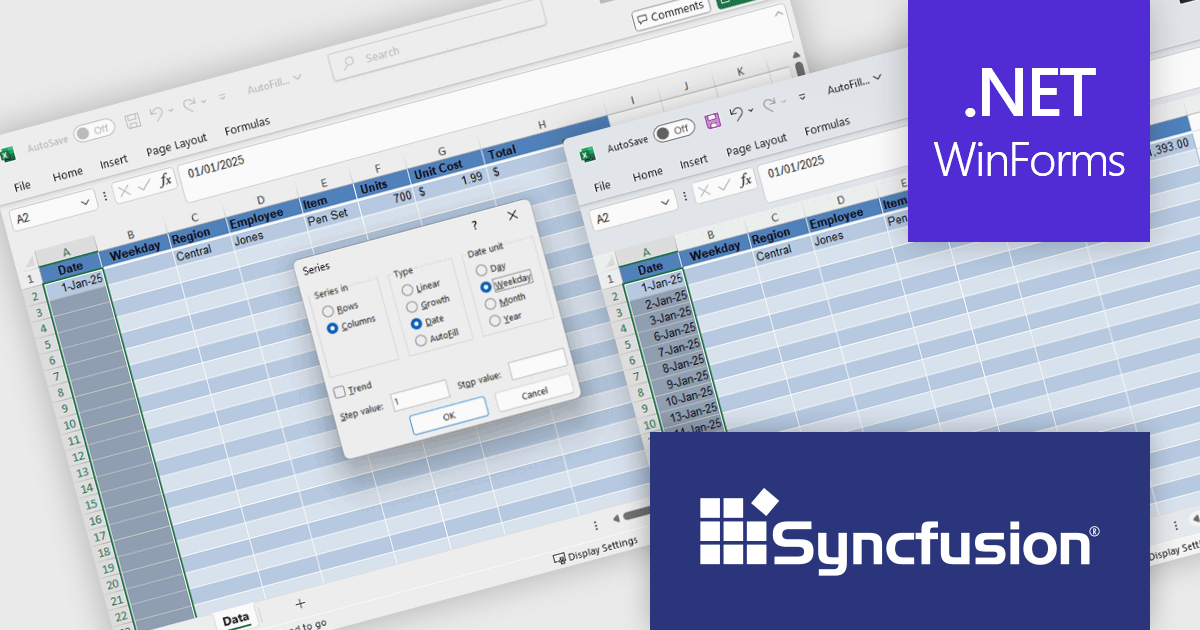Click formula bar cancel X in left window
1200x630 pixels.
coord(124,191)
